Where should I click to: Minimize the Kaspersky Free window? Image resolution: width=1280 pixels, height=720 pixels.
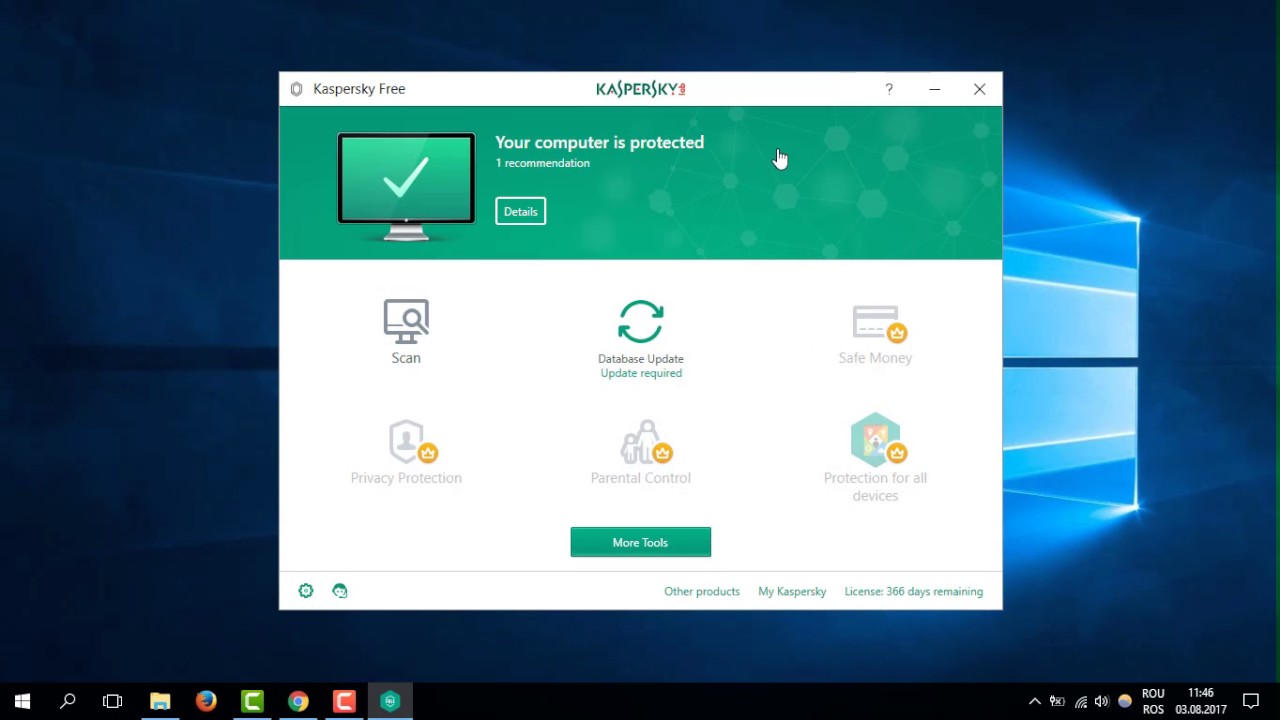[934, 89]
